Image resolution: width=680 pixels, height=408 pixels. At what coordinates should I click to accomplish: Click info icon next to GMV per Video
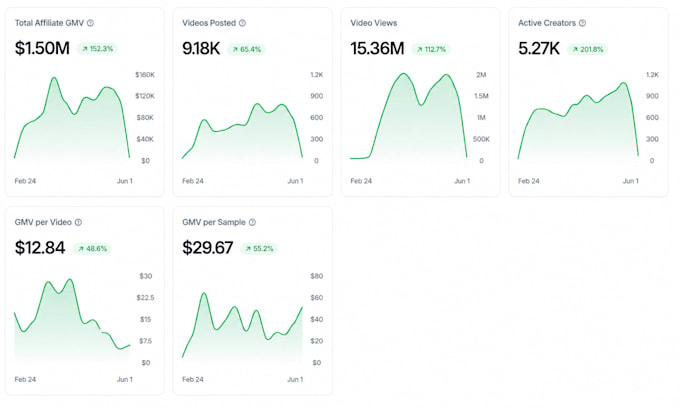click(78, 222)
